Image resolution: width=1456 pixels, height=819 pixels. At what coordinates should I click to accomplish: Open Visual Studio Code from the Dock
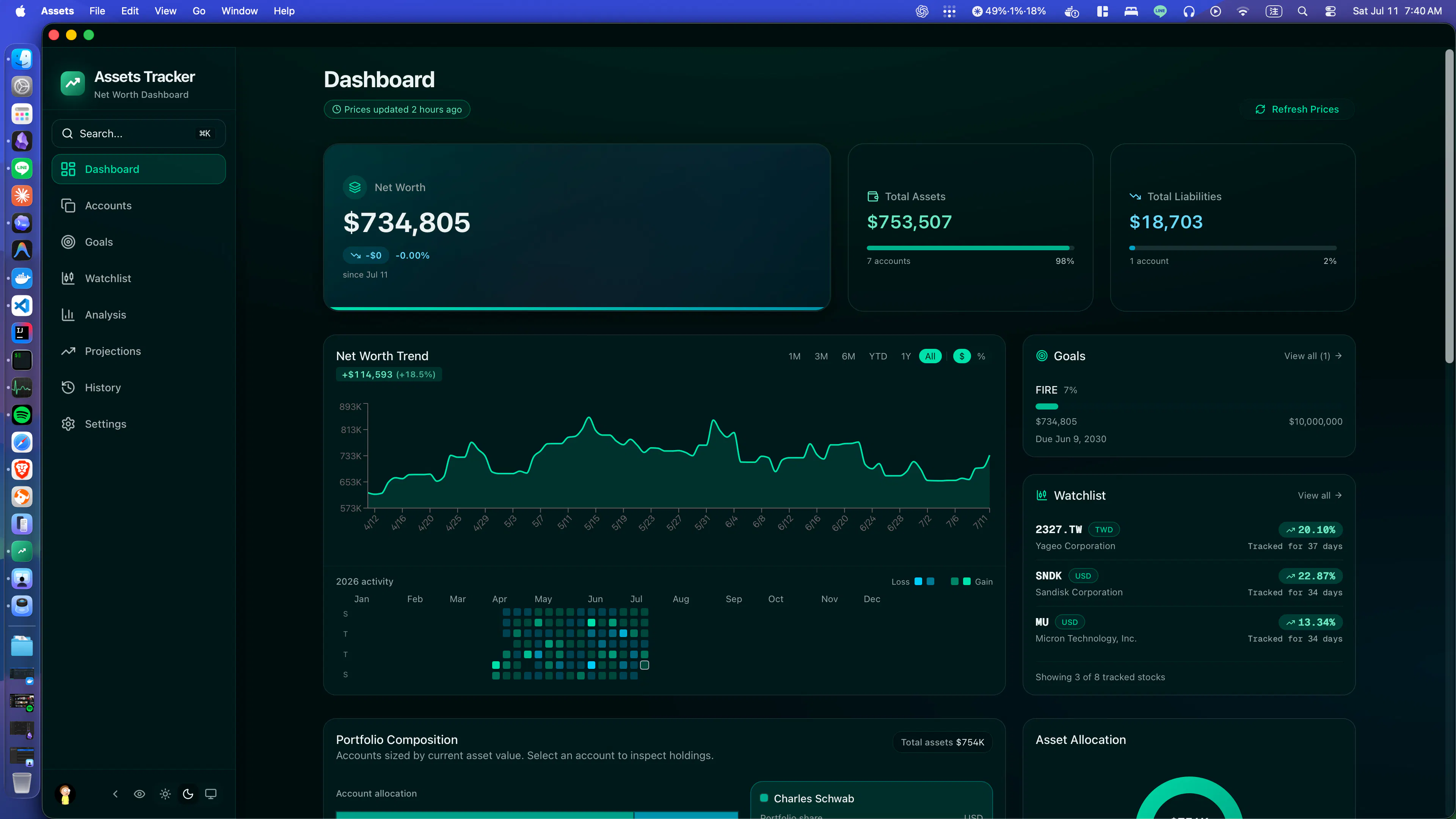[22, 306]
